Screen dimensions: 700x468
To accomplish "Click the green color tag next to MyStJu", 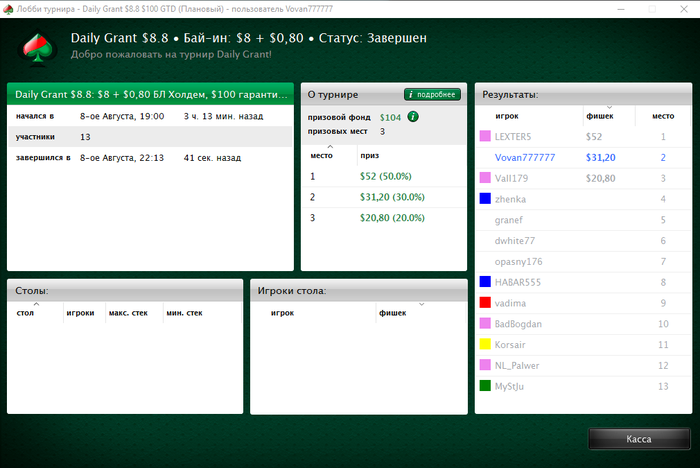I will 485,386.
